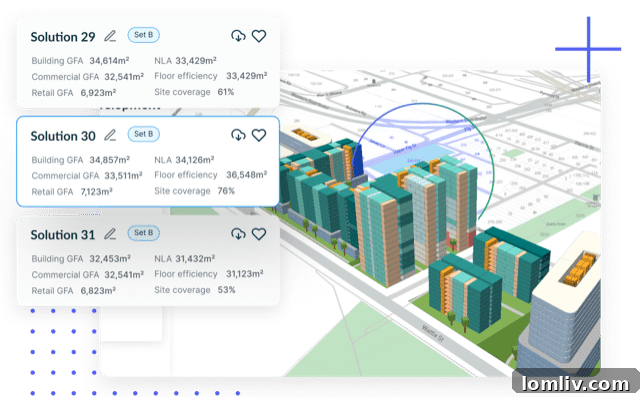Click Building GFA value 32,453m²

click(110, 259)
